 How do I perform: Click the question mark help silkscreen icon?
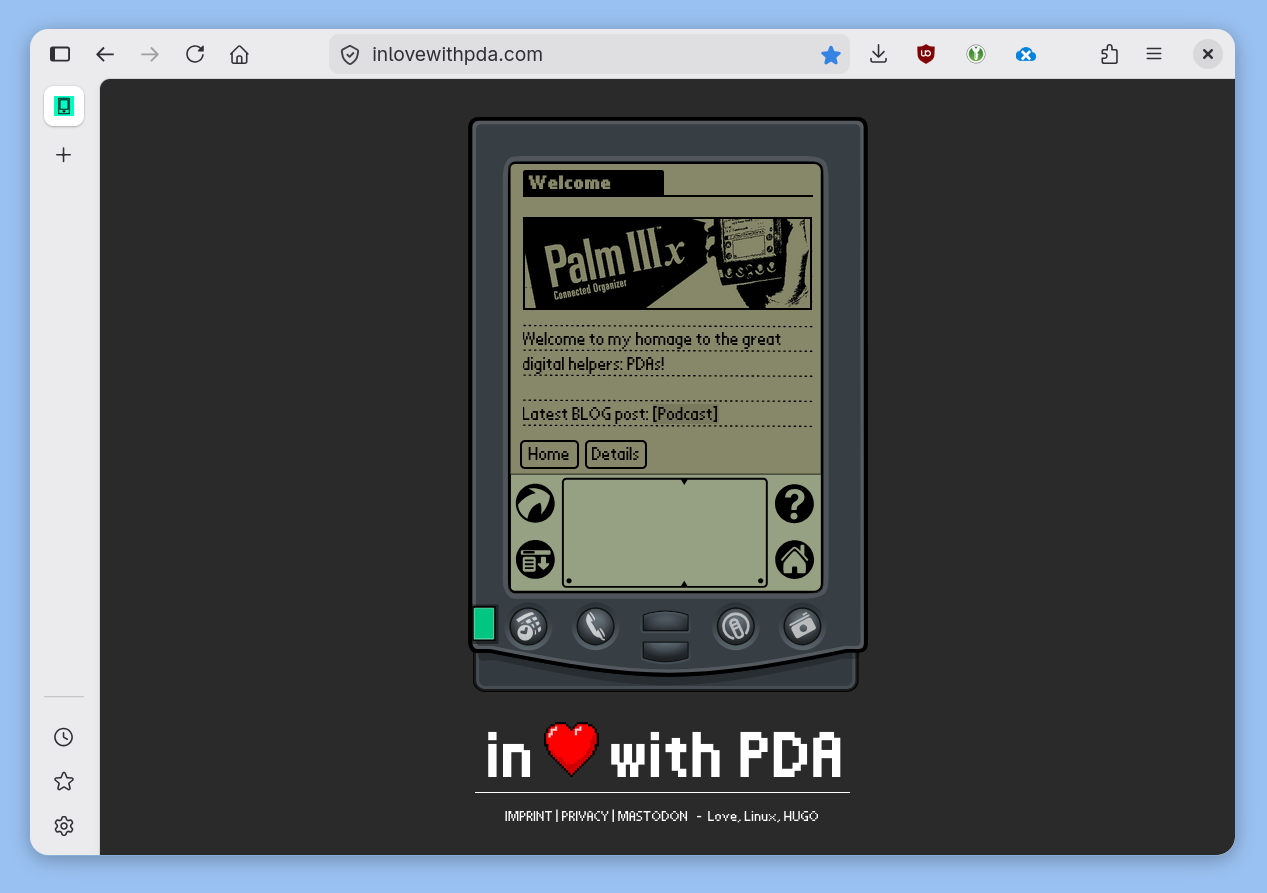pos(794,503)
